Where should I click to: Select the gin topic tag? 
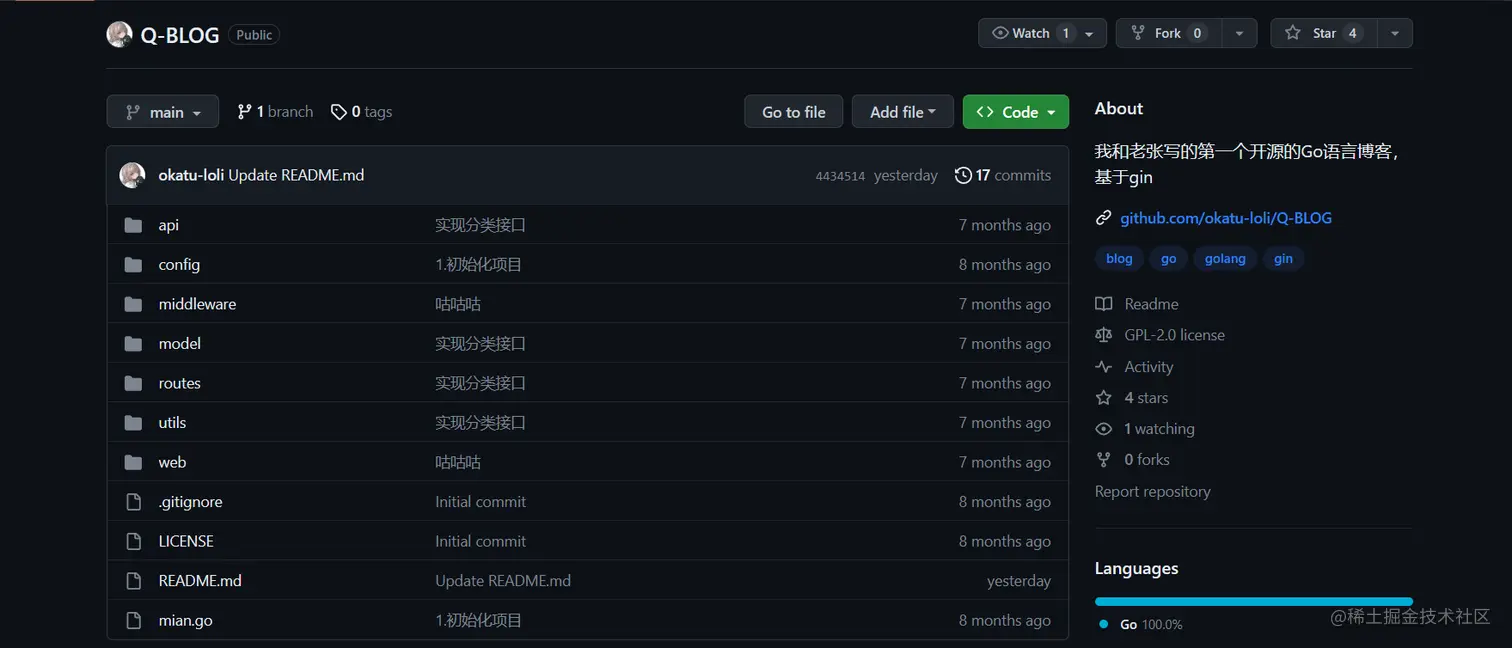1283,259
